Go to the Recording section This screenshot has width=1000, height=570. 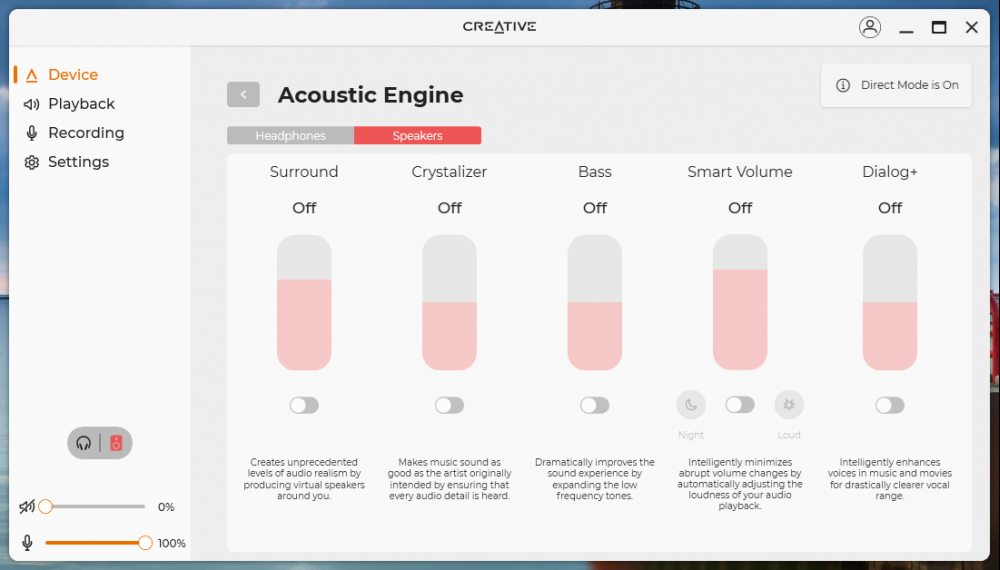86,133
